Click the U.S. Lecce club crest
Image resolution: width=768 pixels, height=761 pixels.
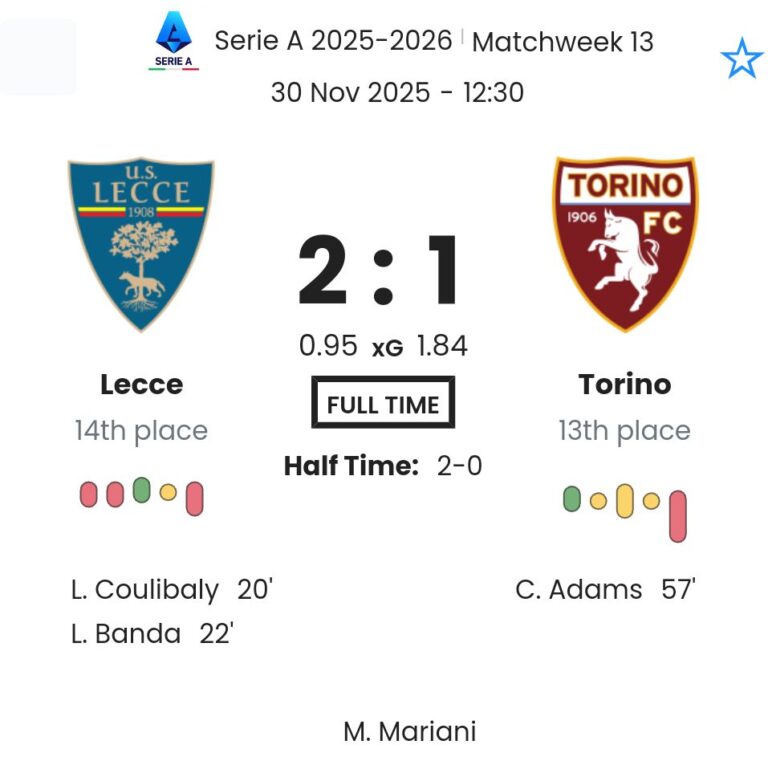click(141, 243)
